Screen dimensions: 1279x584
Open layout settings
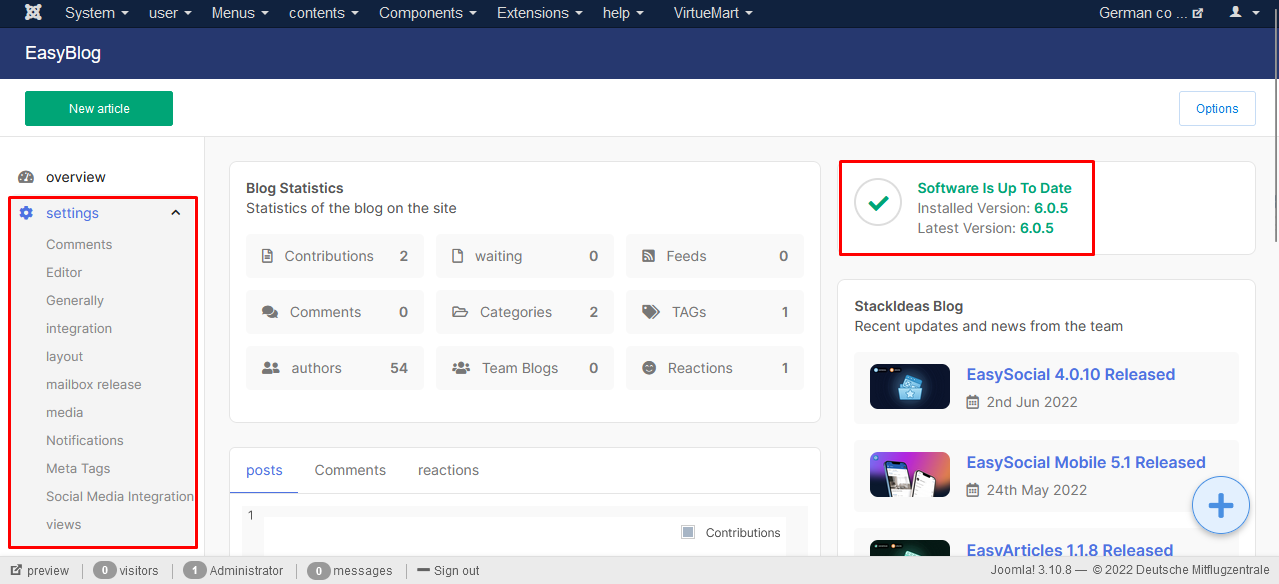click(x=64, y=356)
